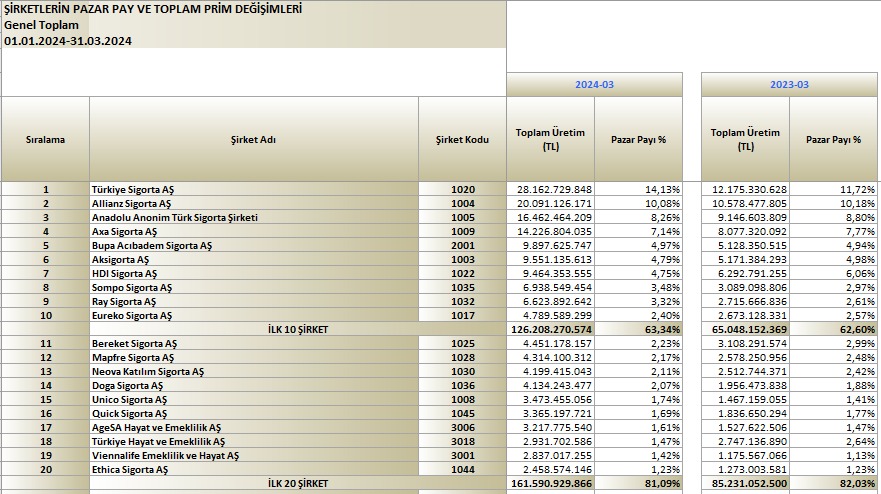Click 'Toplam Üretim (TL)' header under 2023-03

(746, 139)
